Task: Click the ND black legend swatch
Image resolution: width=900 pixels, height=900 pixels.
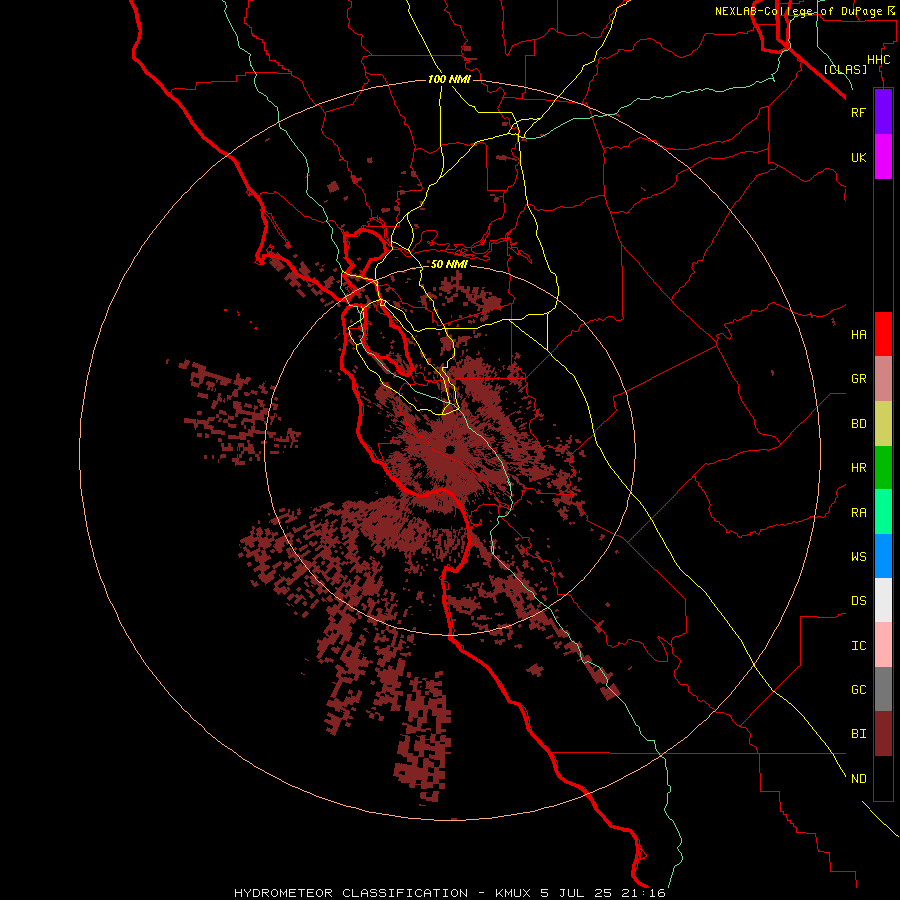Action: [x=883, y=778]
